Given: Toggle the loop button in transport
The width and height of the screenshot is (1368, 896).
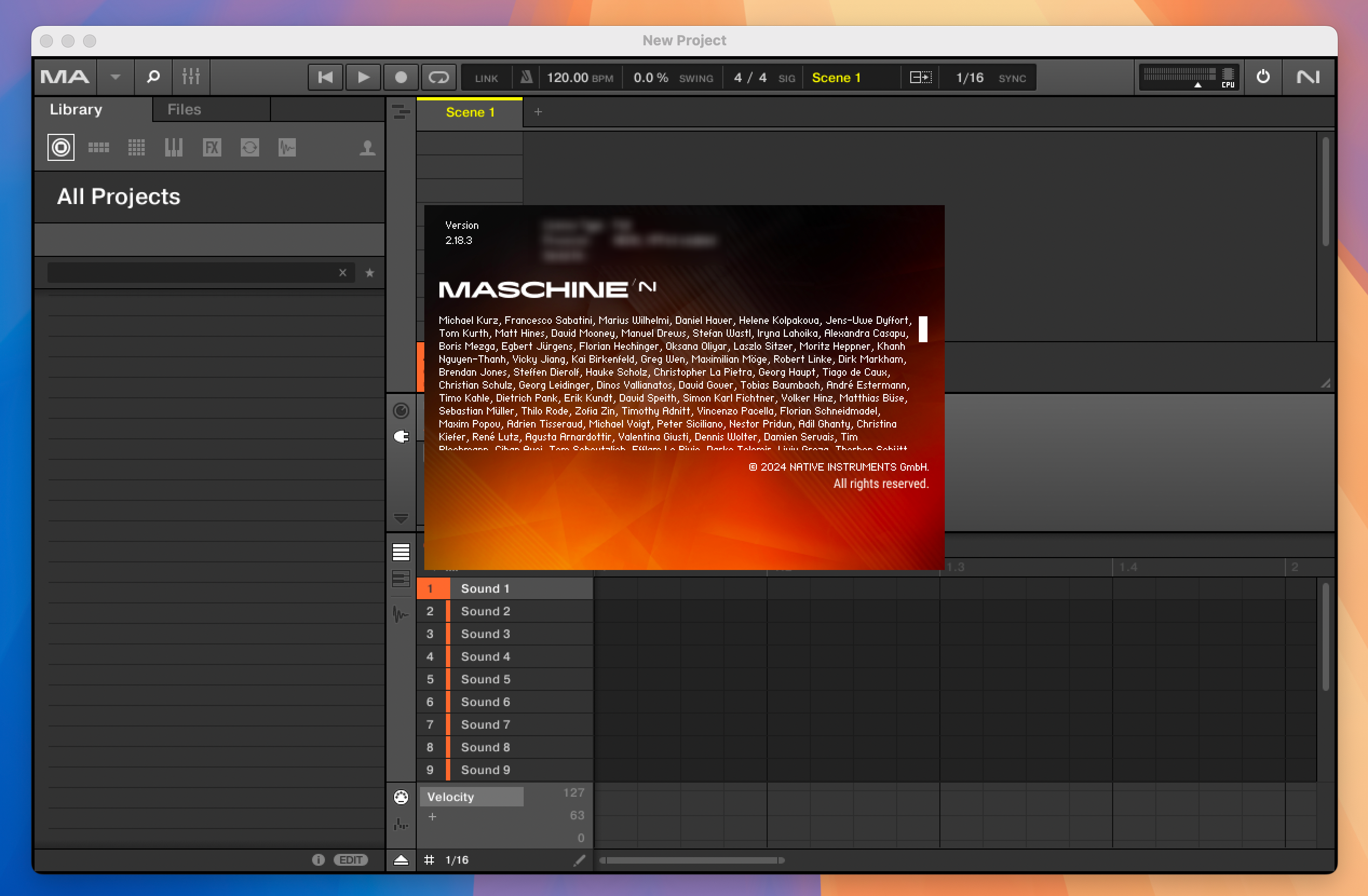Looking at the screenshot, I should click(x=438, y=77).
